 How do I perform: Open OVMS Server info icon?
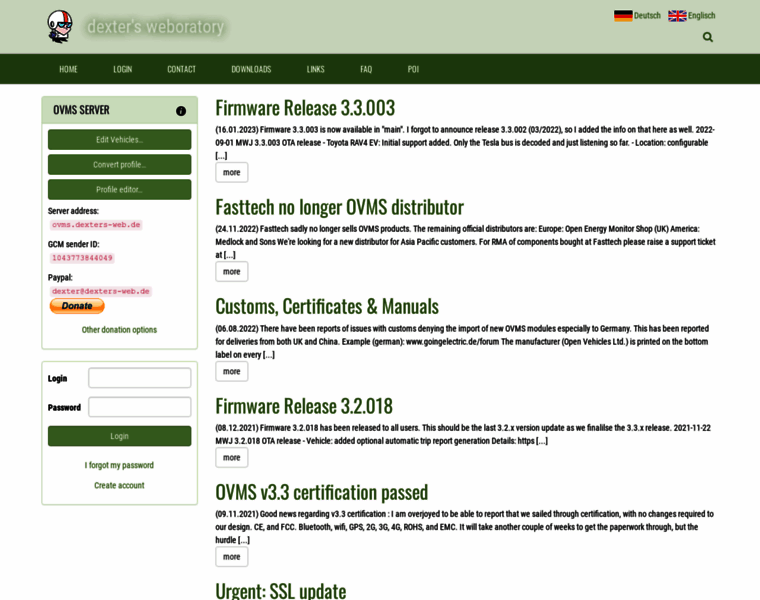(181, 111)
